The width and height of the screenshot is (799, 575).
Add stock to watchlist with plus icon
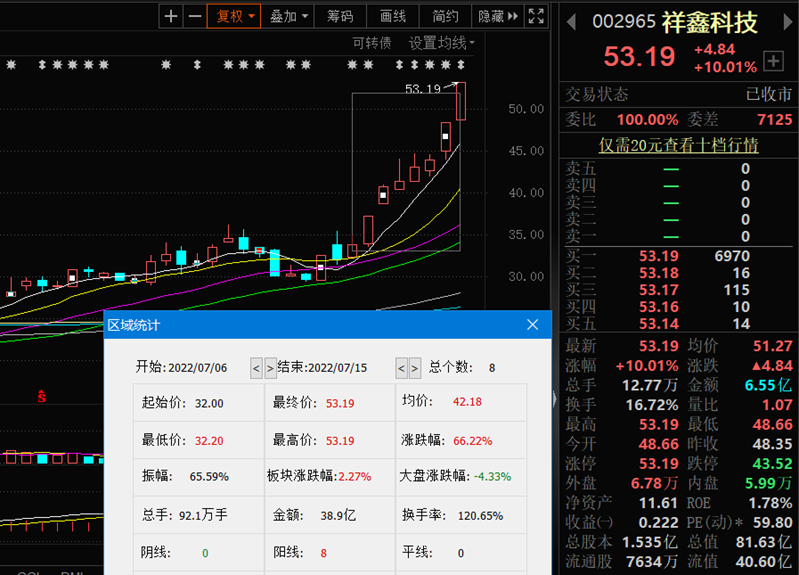point(773,61)
